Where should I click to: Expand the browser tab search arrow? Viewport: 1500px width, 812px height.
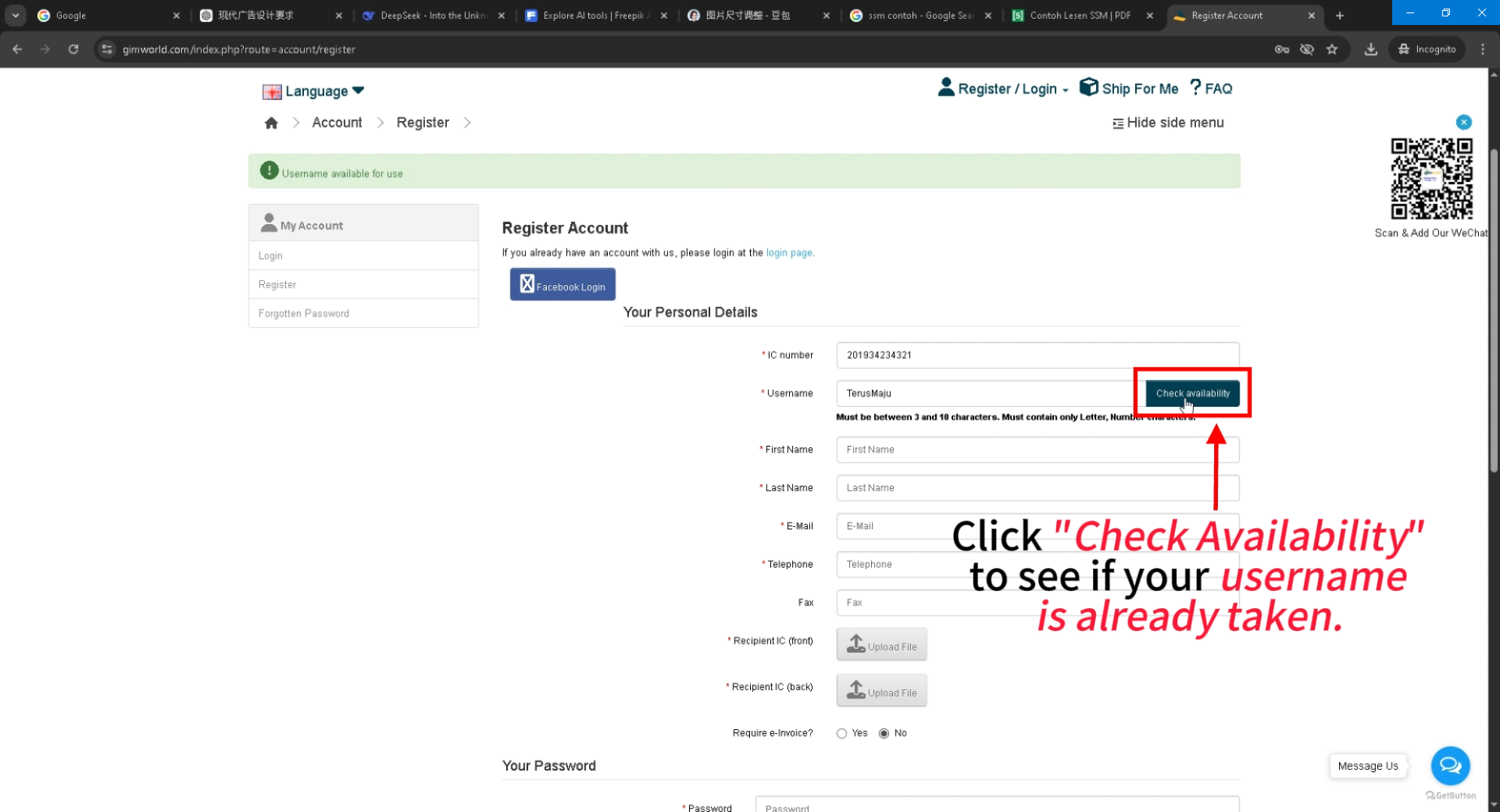[15, 15]
